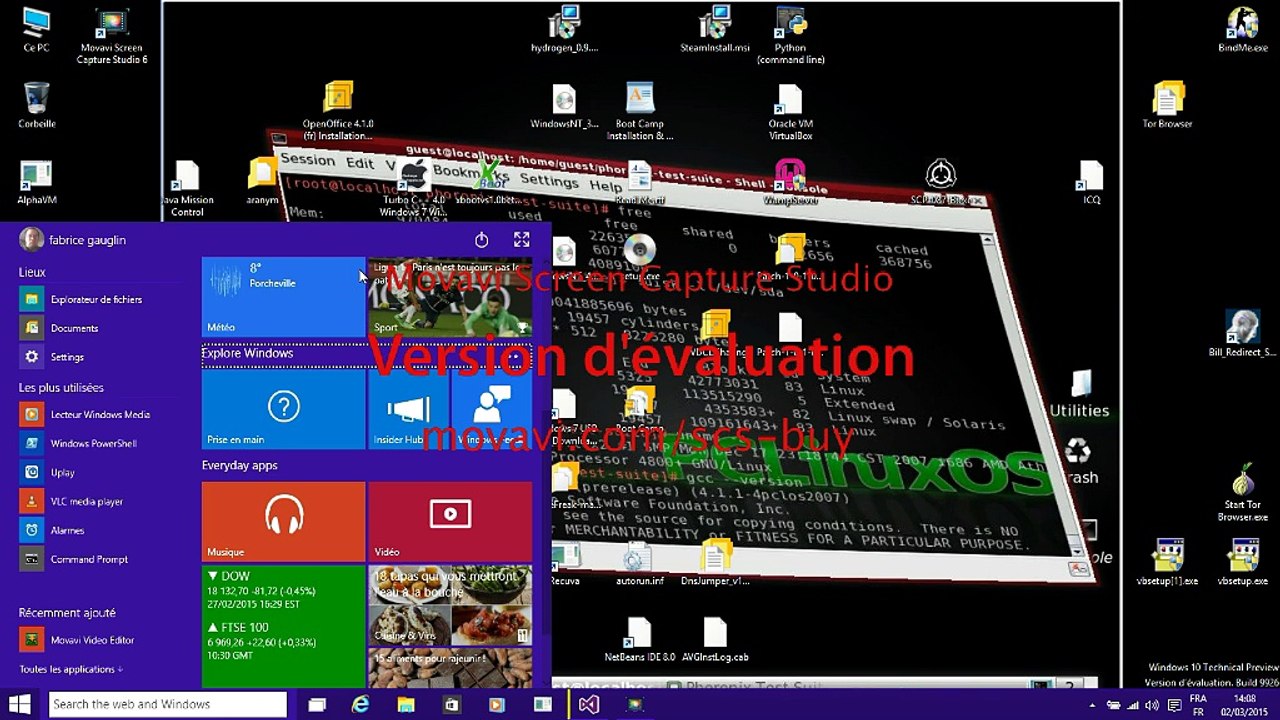Open the Prise en main tile
Screen dimensions: 1280x720
pos(283,408)
